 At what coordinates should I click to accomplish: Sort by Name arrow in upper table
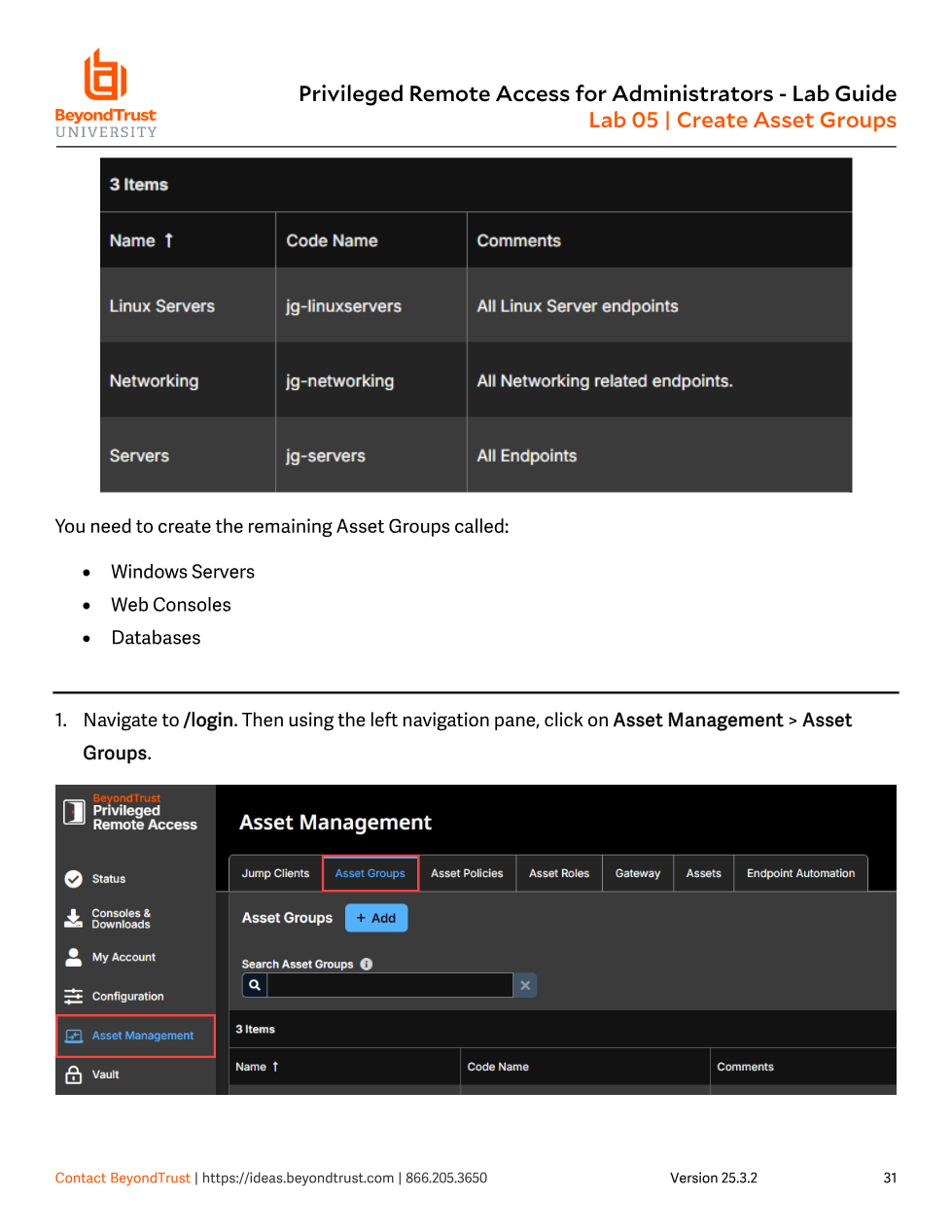click(x=168, y=240)
